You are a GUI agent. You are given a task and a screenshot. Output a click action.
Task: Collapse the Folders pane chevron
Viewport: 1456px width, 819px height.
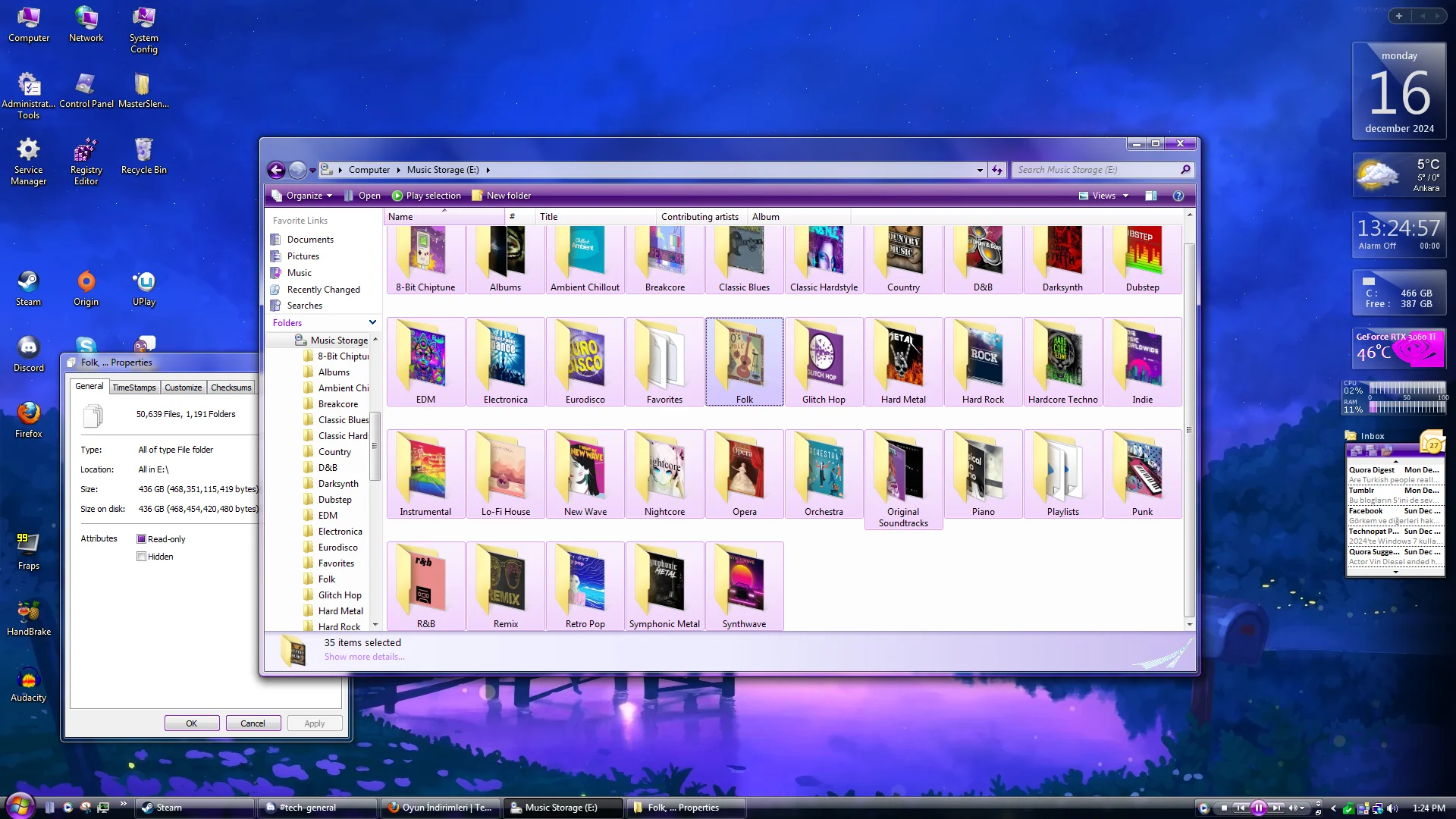(x=372, y=322)
